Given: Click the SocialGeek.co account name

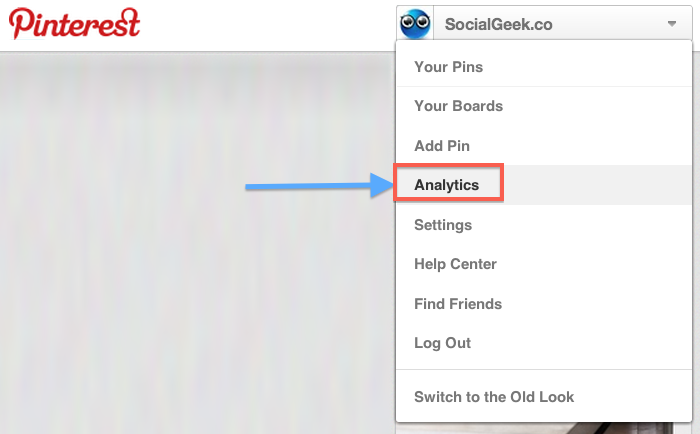Looking at the screenshot, I should 498,24.
